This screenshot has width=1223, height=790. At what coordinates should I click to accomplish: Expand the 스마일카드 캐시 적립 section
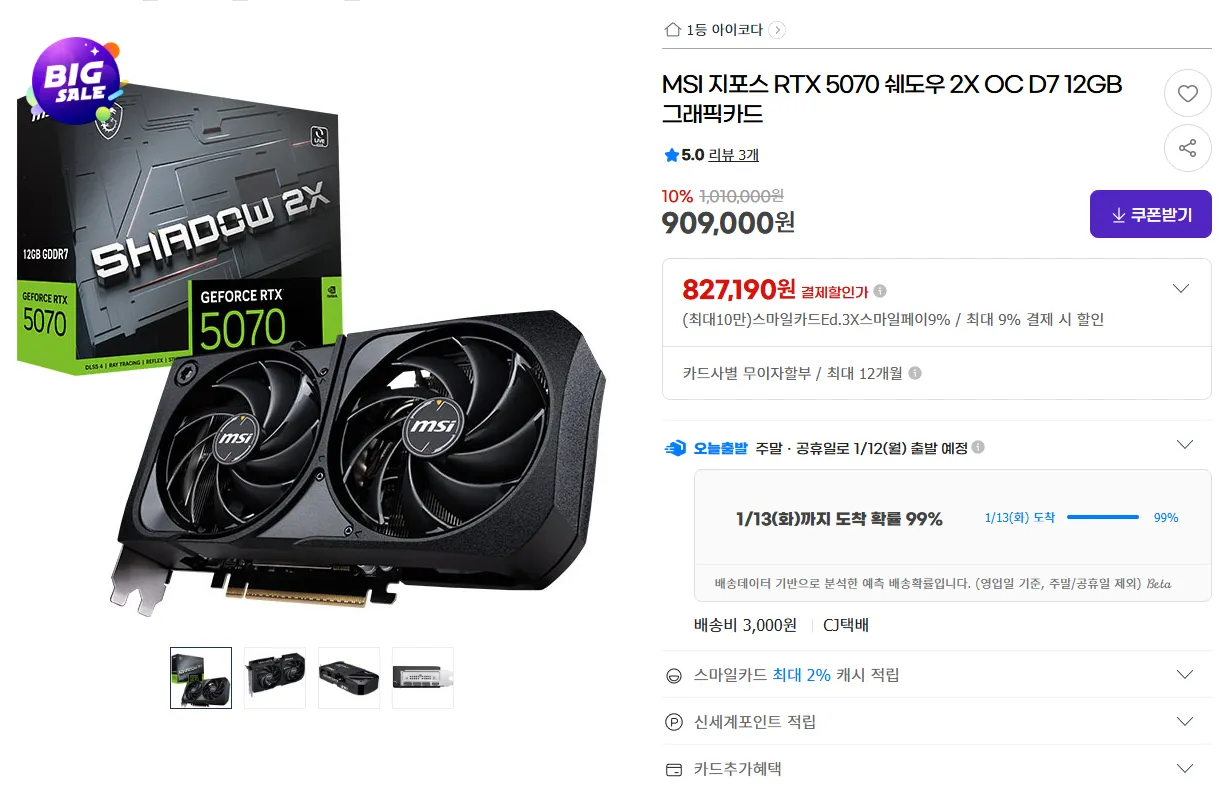pos(1185,675)
